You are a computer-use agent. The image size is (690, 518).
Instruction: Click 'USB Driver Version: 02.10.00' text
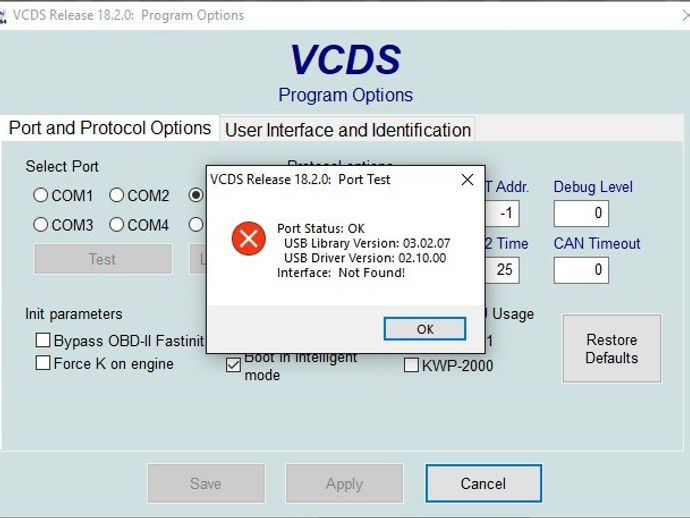(x=365, y=258)
